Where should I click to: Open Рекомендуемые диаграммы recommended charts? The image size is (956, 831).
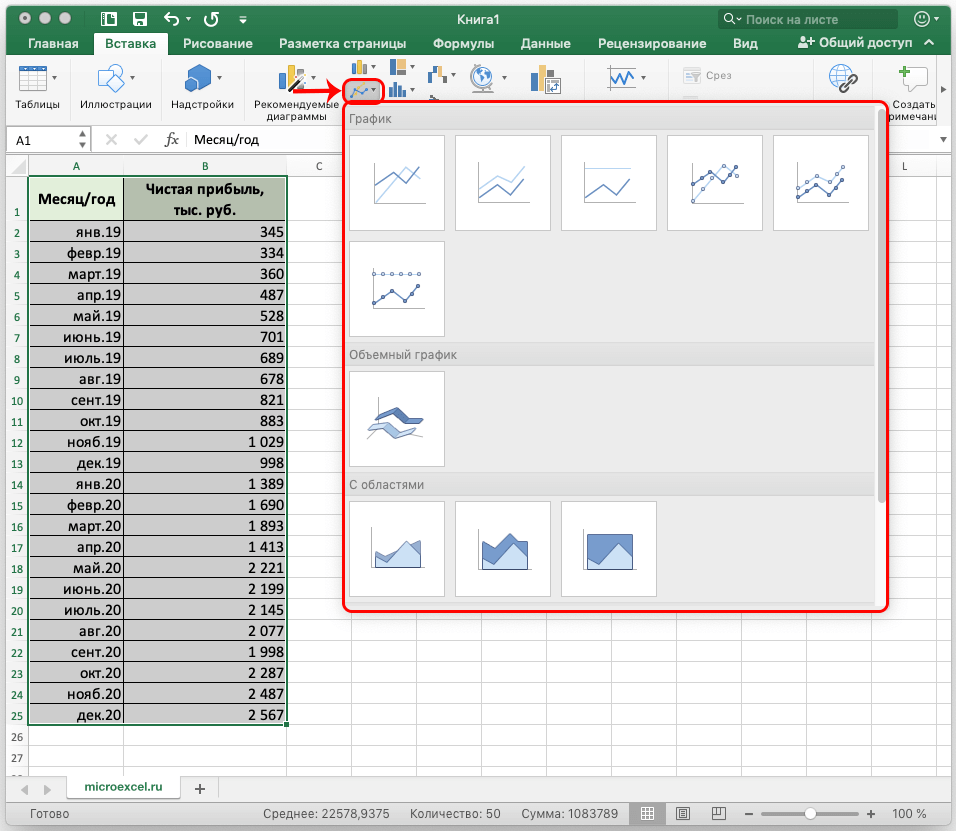296,91
